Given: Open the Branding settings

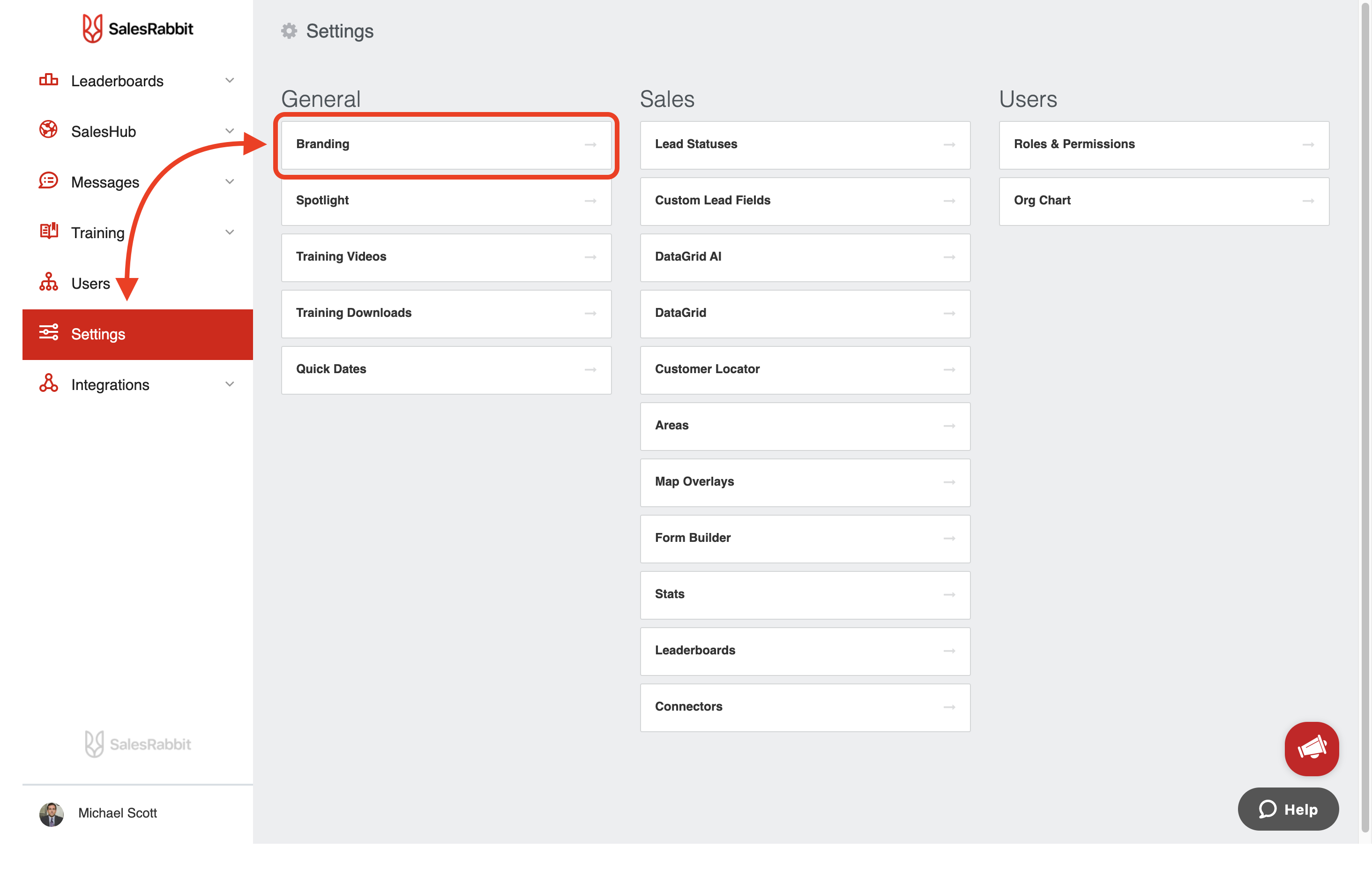Looking at the screenshot, I should 446,145.
